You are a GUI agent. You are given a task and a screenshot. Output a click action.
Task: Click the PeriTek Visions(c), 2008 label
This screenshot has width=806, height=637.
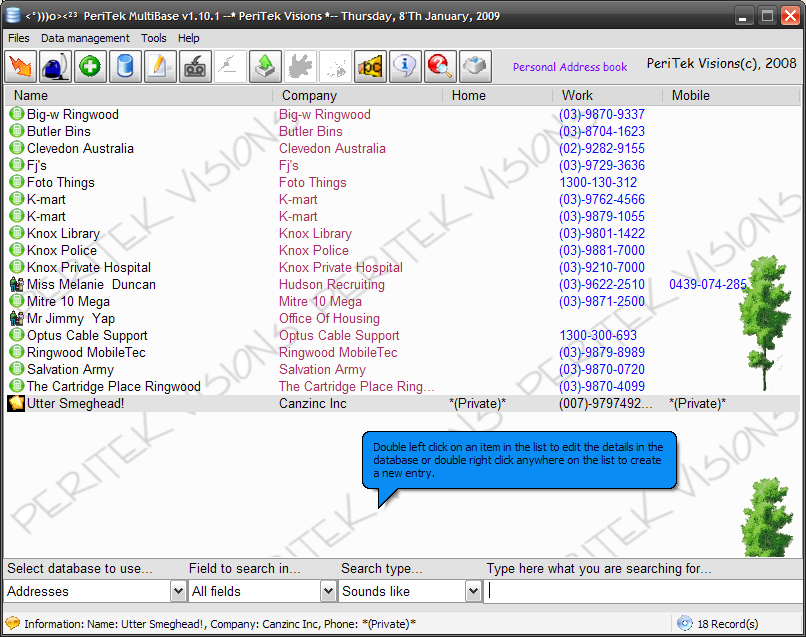[x=721, y=63]
